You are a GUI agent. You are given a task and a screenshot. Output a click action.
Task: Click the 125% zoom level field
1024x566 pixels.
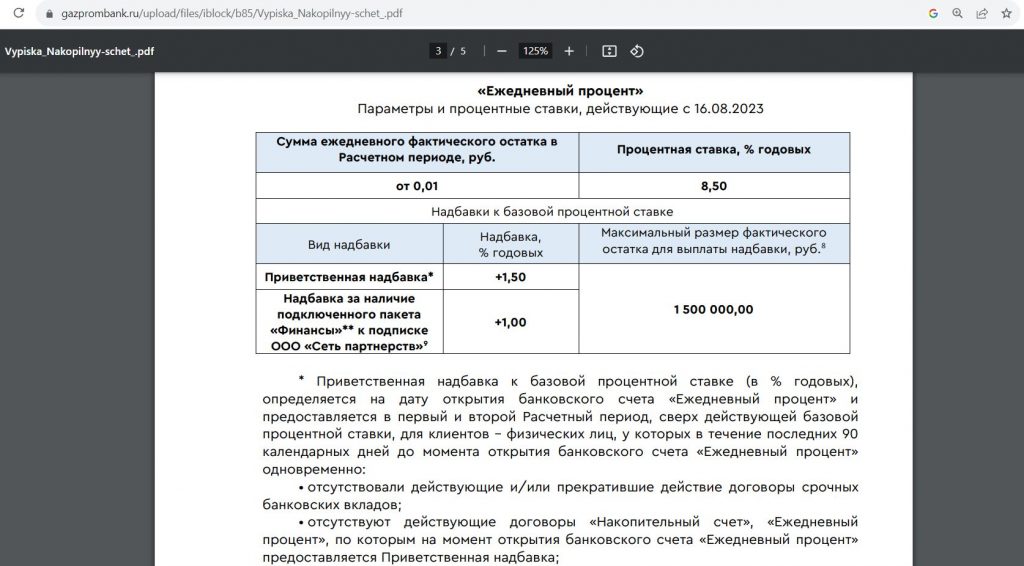click(x=535, y=51)
